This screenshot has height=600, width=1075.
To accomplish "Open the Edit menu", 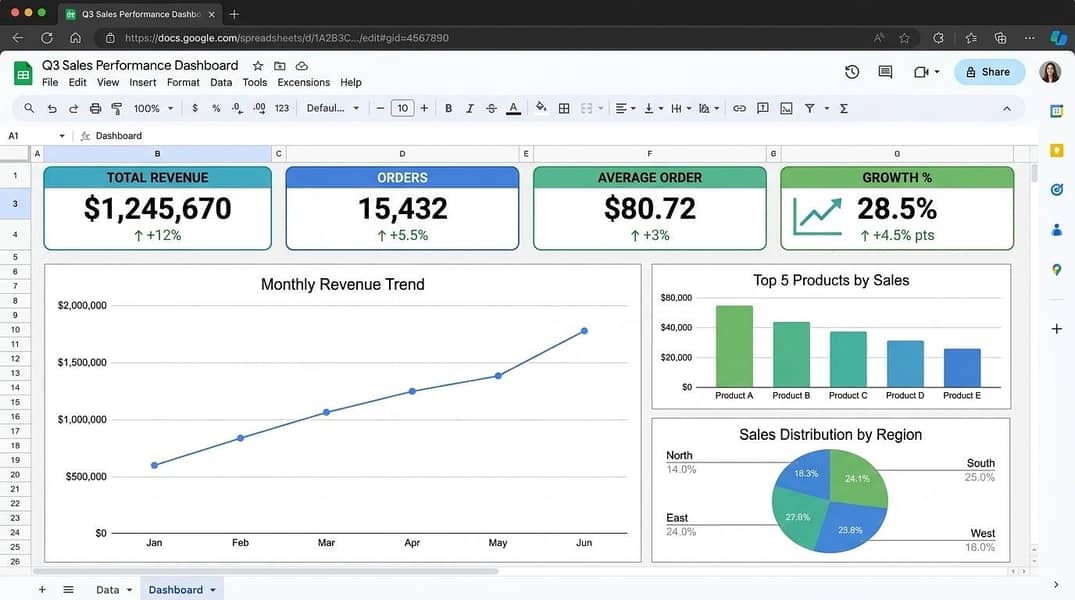I will [77, 82].
